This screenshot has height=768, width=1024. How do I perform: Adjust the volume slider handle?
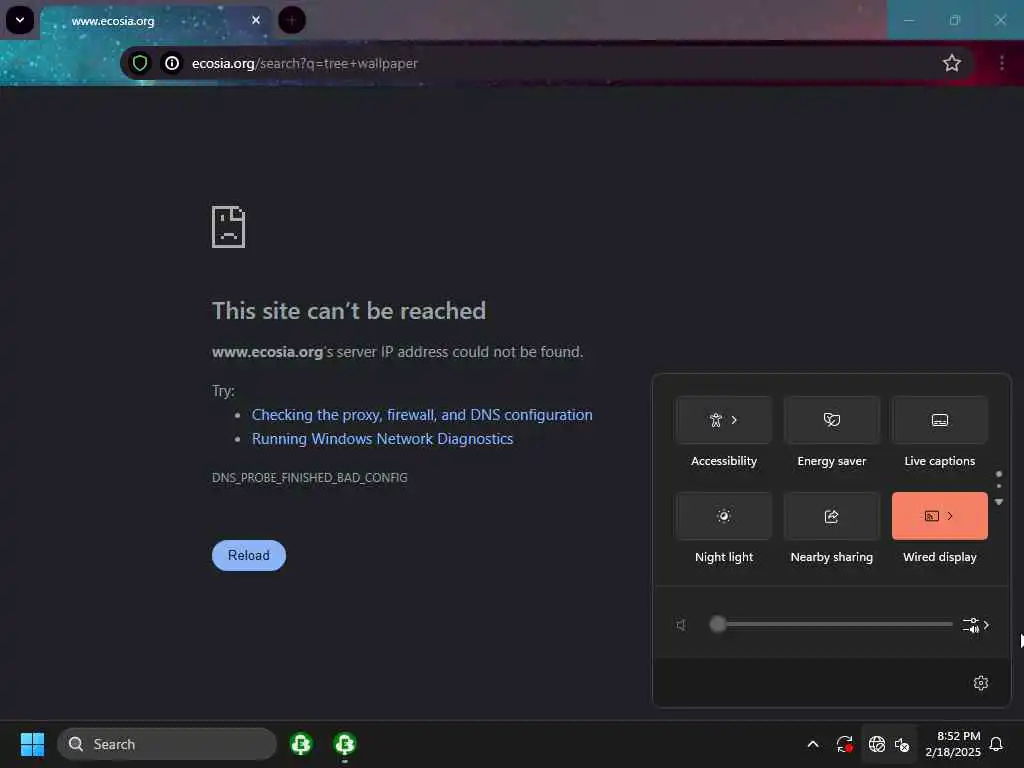[718, 624]
